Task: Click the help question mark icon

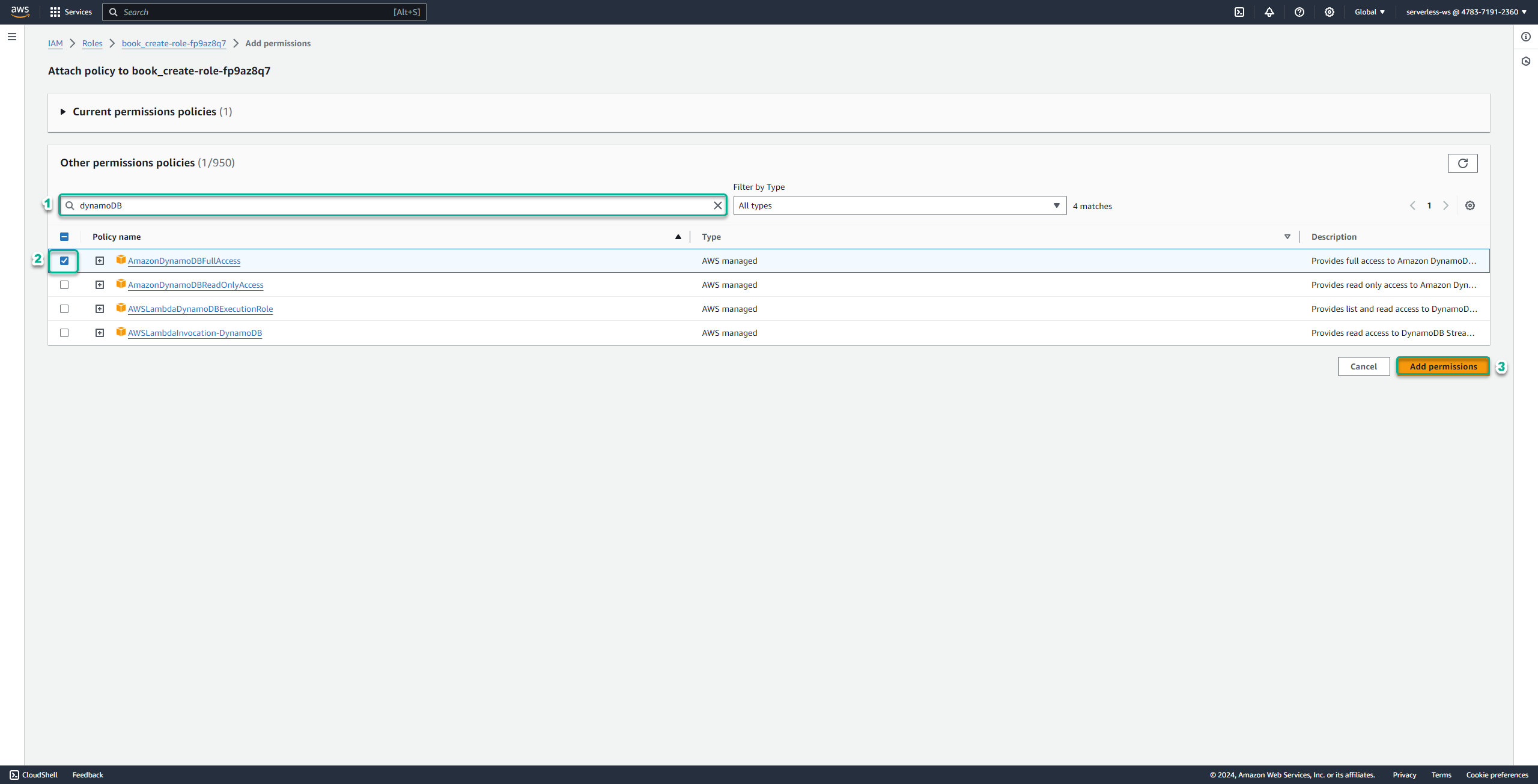Action: [1299, 12]
